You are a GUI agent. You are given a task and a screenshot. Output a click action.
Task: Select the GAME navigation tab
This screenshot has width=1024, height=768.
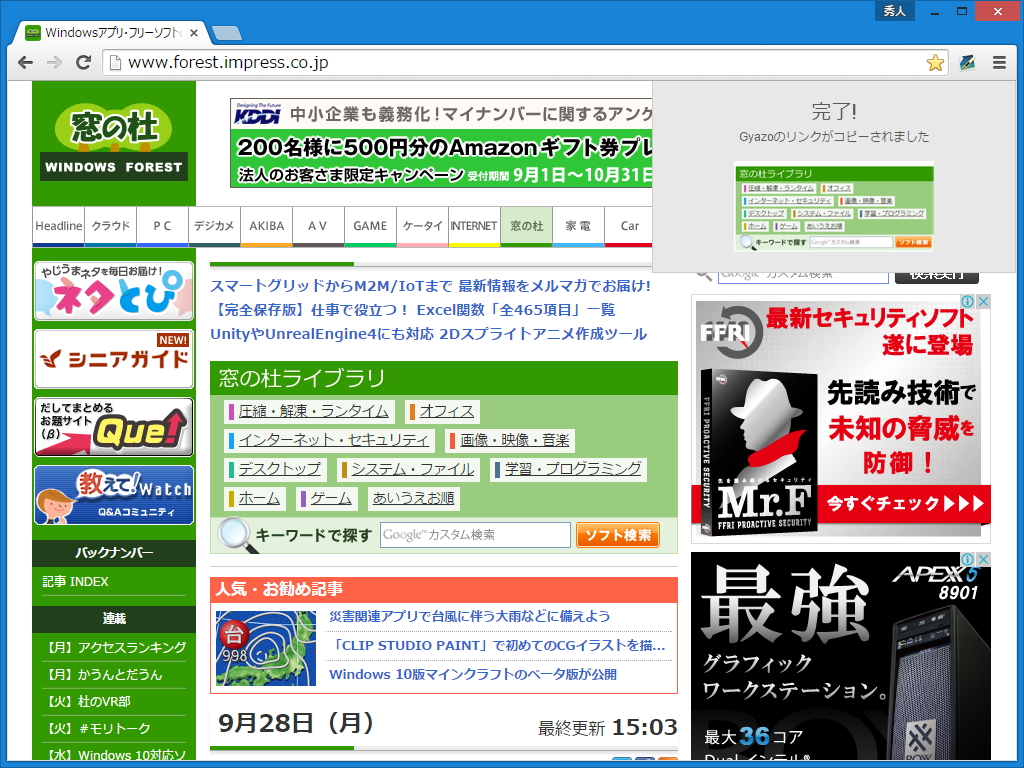370,226
